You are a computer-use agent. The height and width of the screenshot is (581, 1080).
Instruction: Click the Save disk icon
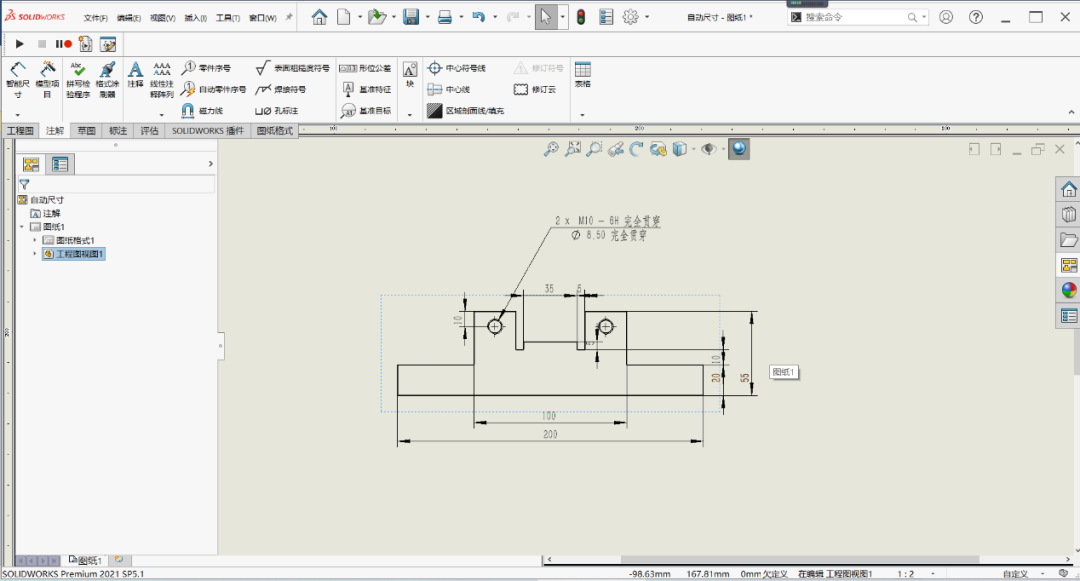tap(411, 17)
